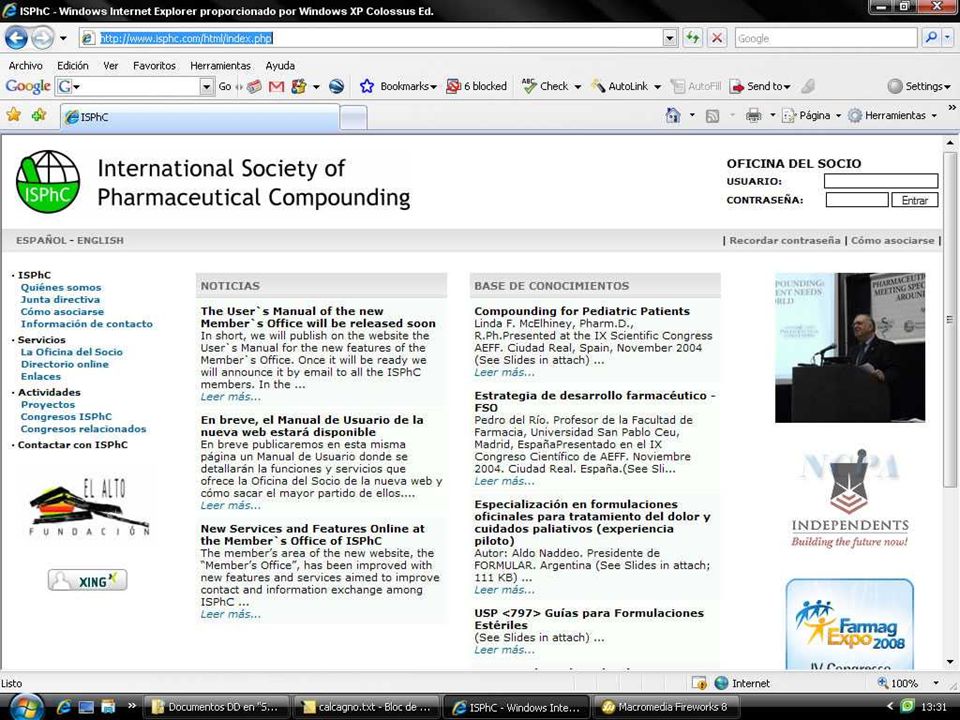Image resolution: width=960 pixels, height=720 pixels.
Task: Click the search magnifier icon
Action: [x=931, y=38]
